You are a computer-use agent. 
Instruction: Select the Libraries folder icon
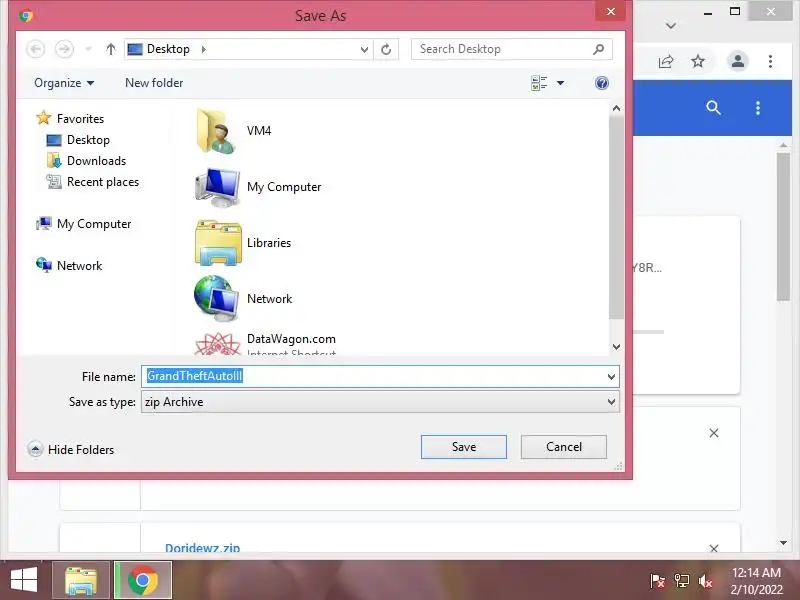coord(218,243)
